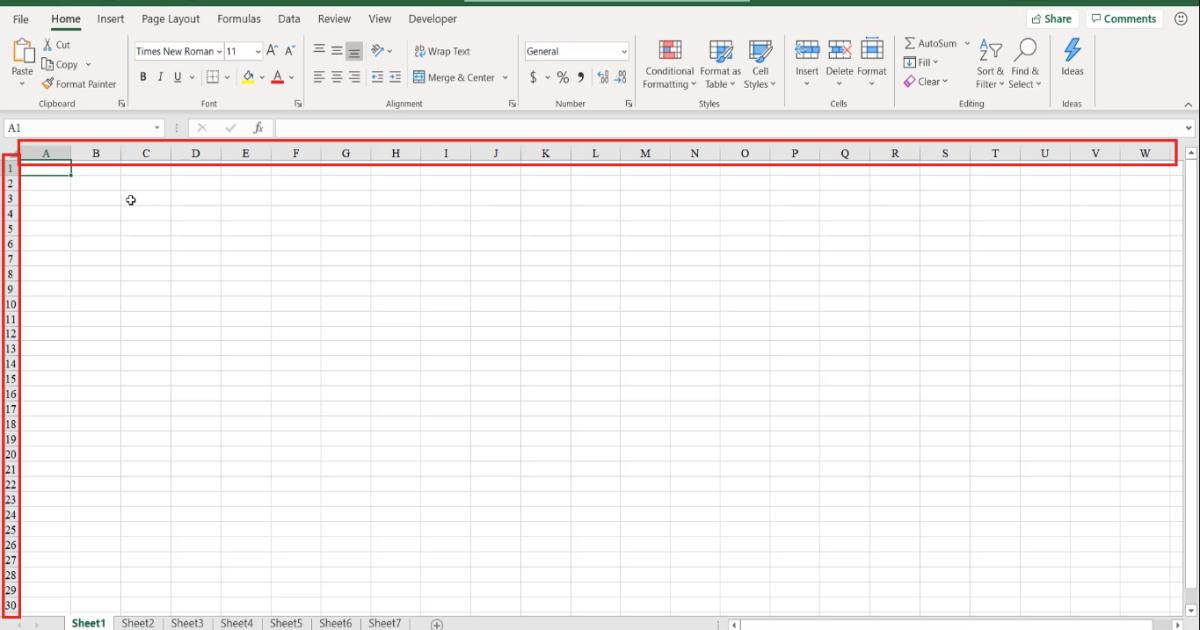Apply the Percent Style format
The height and width of the screenshot is (630, 1200).
pyautogui.click(x=563, y=77)
